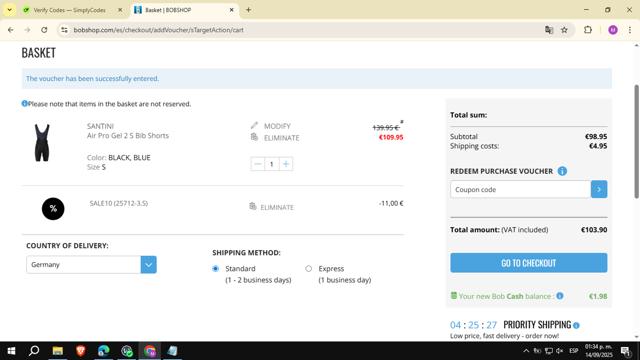Screen dimensions: 640x360
Task: Open the taskbar clock and date
Action: [598, 351]
